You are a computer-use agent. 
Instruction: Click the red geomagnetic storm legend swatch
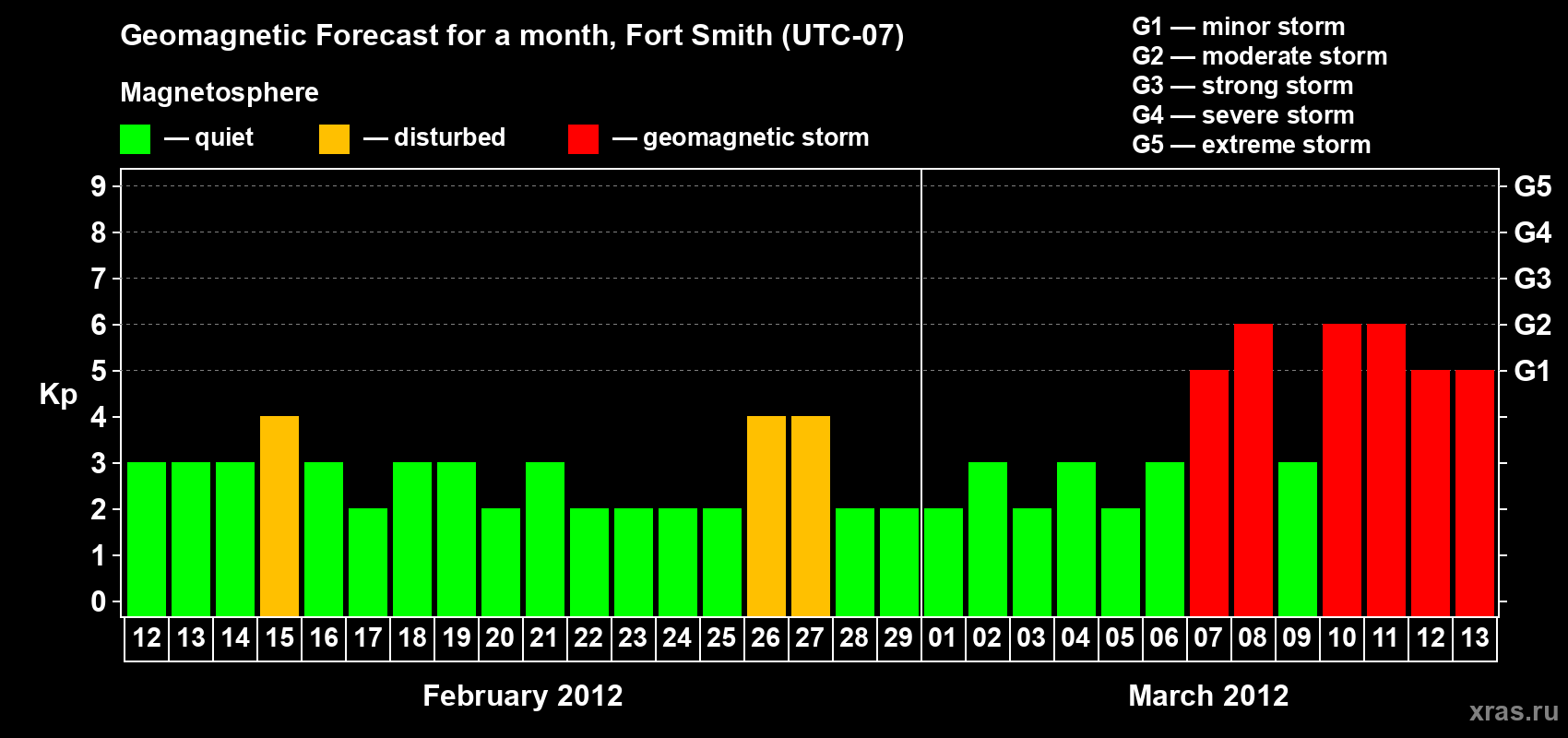click(x=584, y=139)
